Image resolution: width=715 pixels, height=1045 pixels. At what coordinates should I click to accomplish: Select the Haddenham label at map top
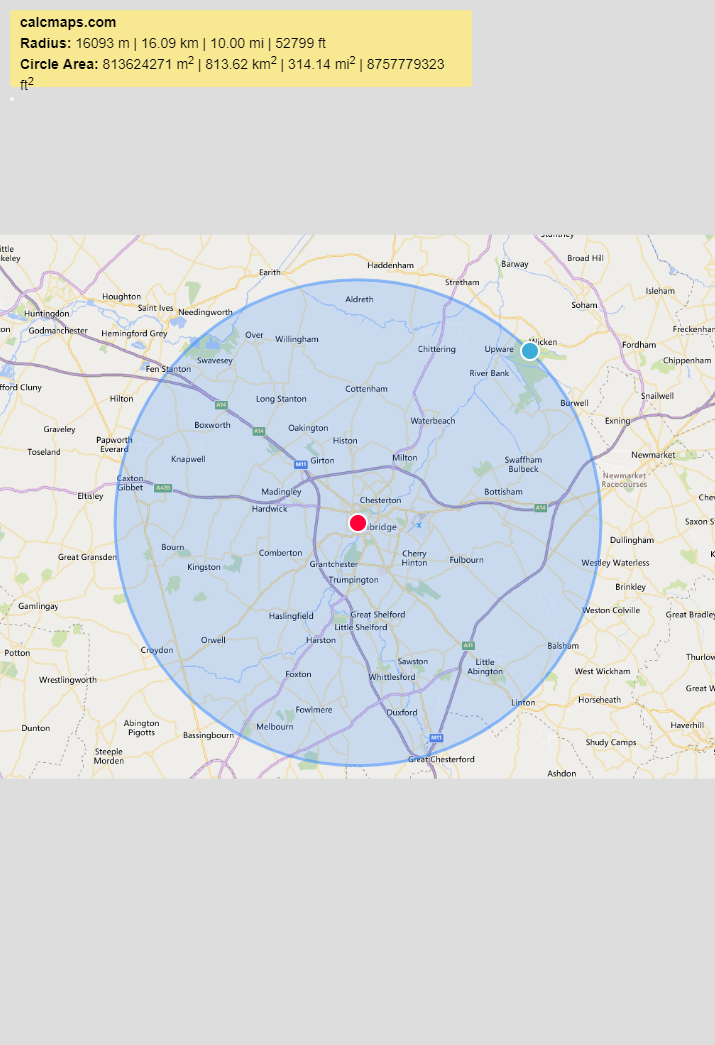pos(390,265)
